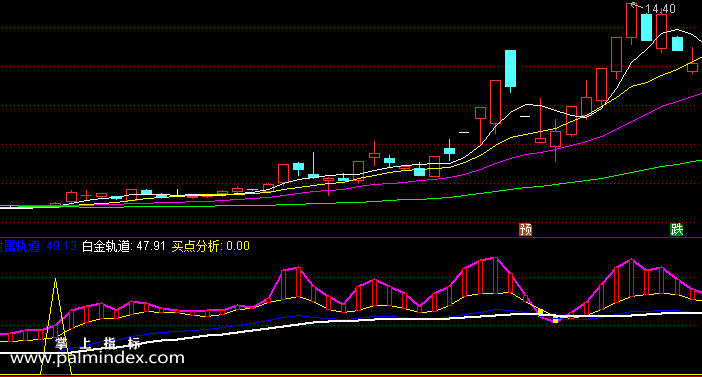Click the small arrow icon beside 14.40
The width and height of the screenshot is (702, 377).
point(634,5)
